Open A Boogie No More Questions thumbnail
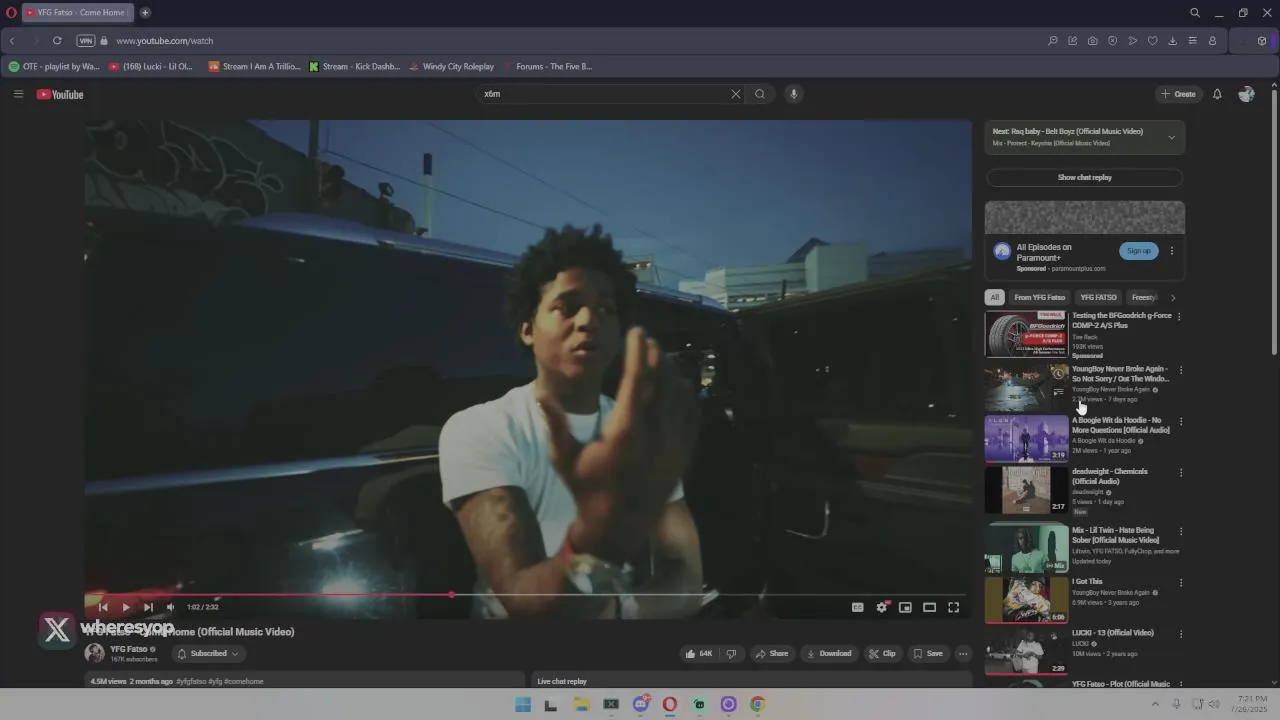 point(1027,439)
